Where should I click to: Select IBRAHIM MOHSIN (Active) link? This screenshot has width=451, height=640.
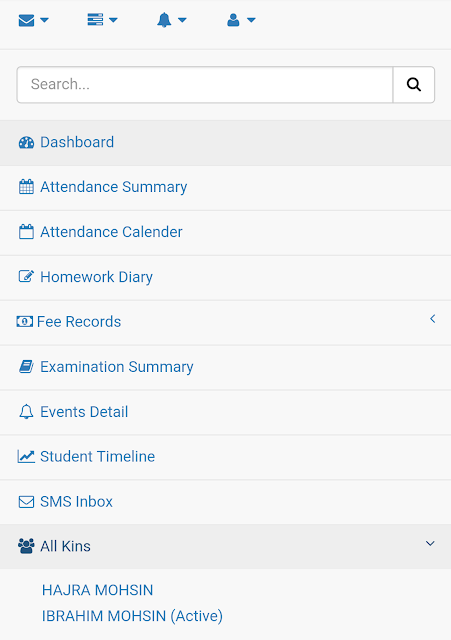[x=132, y=616]
